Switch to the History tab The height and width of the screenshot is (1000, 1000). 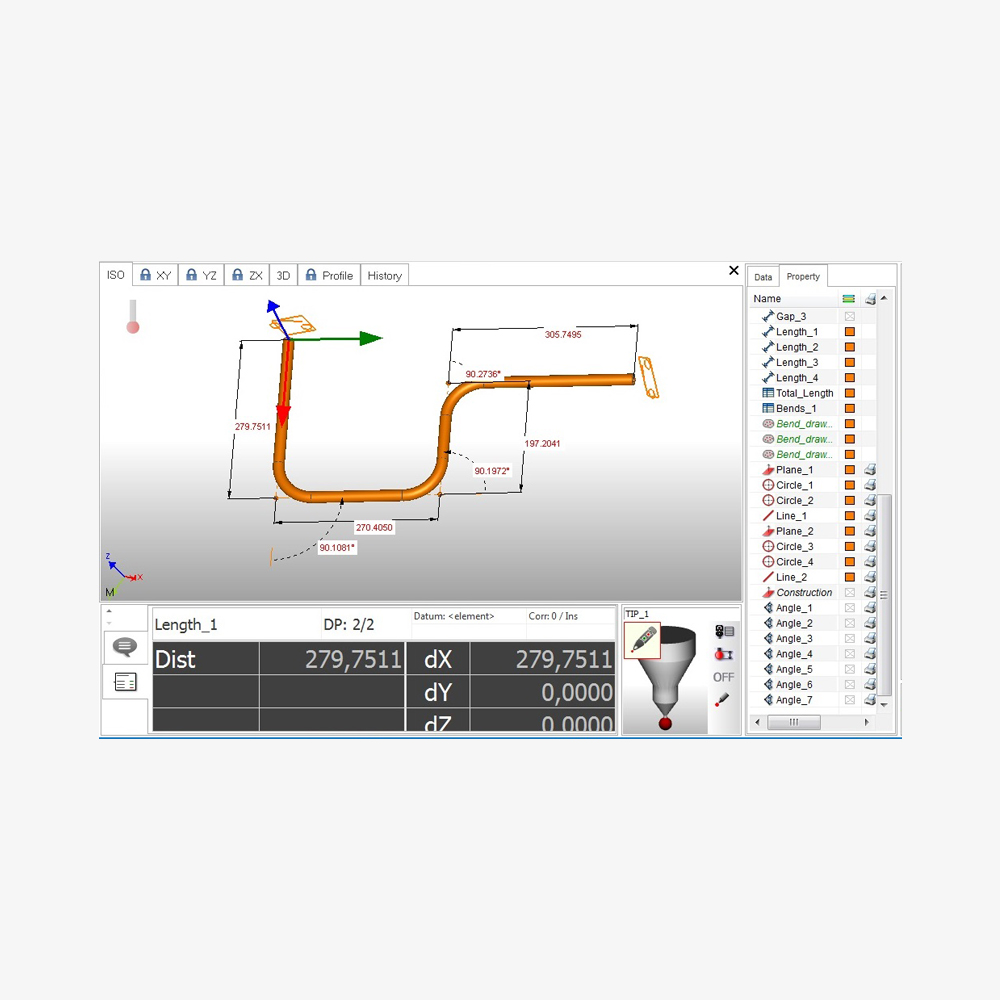(384, 276)
